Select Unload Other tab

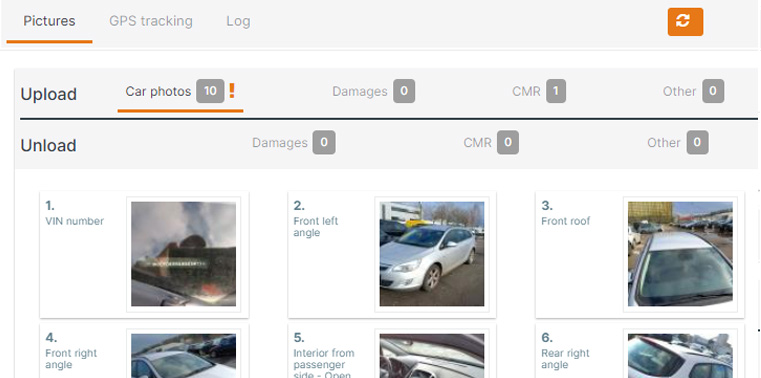click(678, 143)
